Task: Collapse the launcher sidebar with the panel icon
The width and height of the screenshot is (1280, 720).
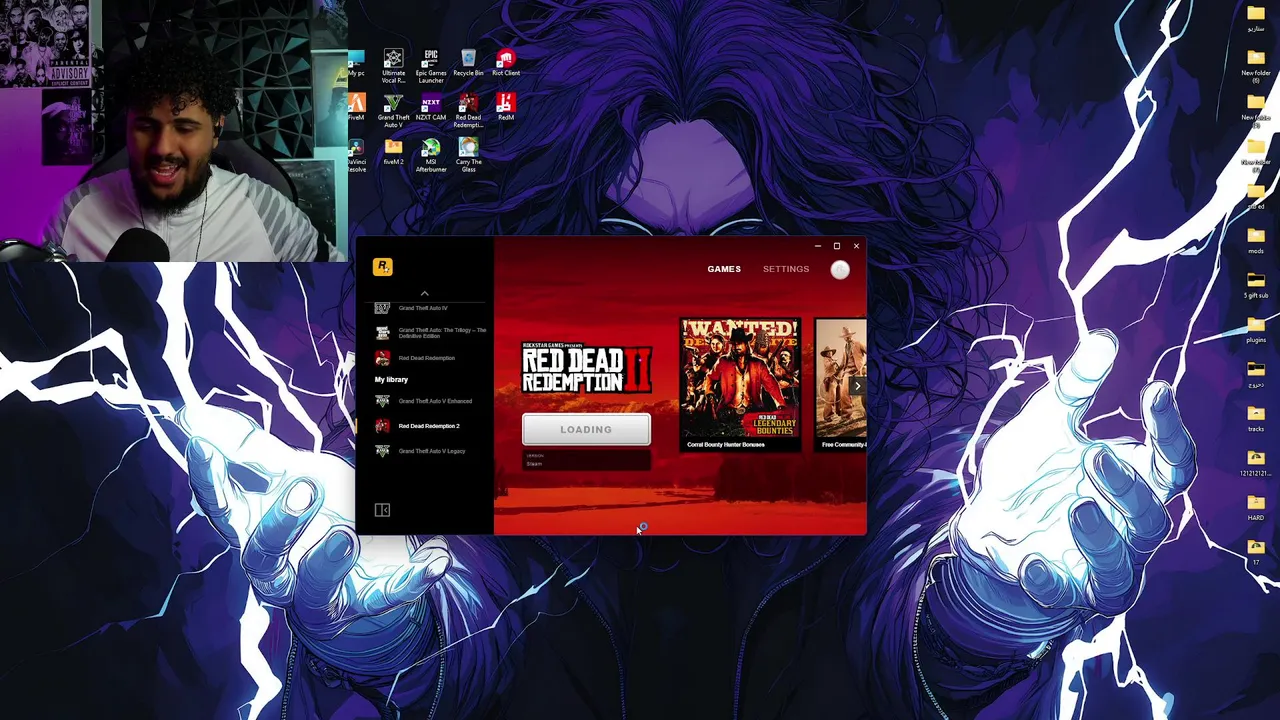Action: [382, 510]
